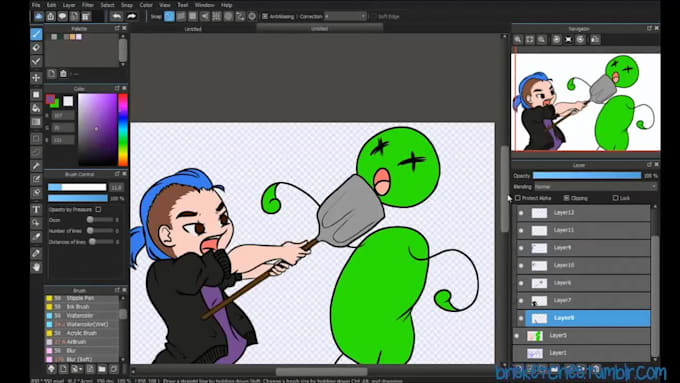
Task: Toggle the Clipping checkbox
Action: click(566, 198)
